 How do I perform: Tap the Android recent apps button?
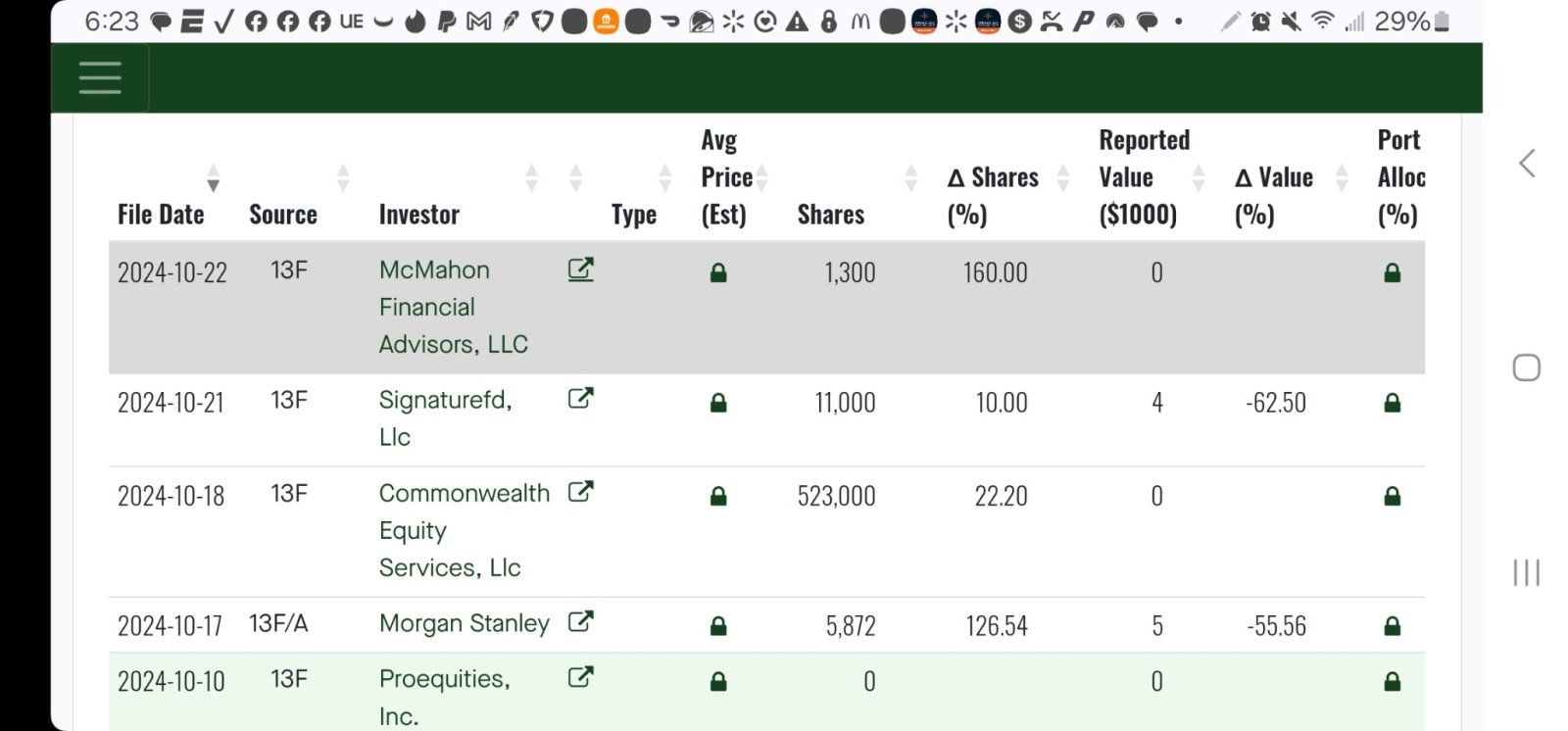1527,572
